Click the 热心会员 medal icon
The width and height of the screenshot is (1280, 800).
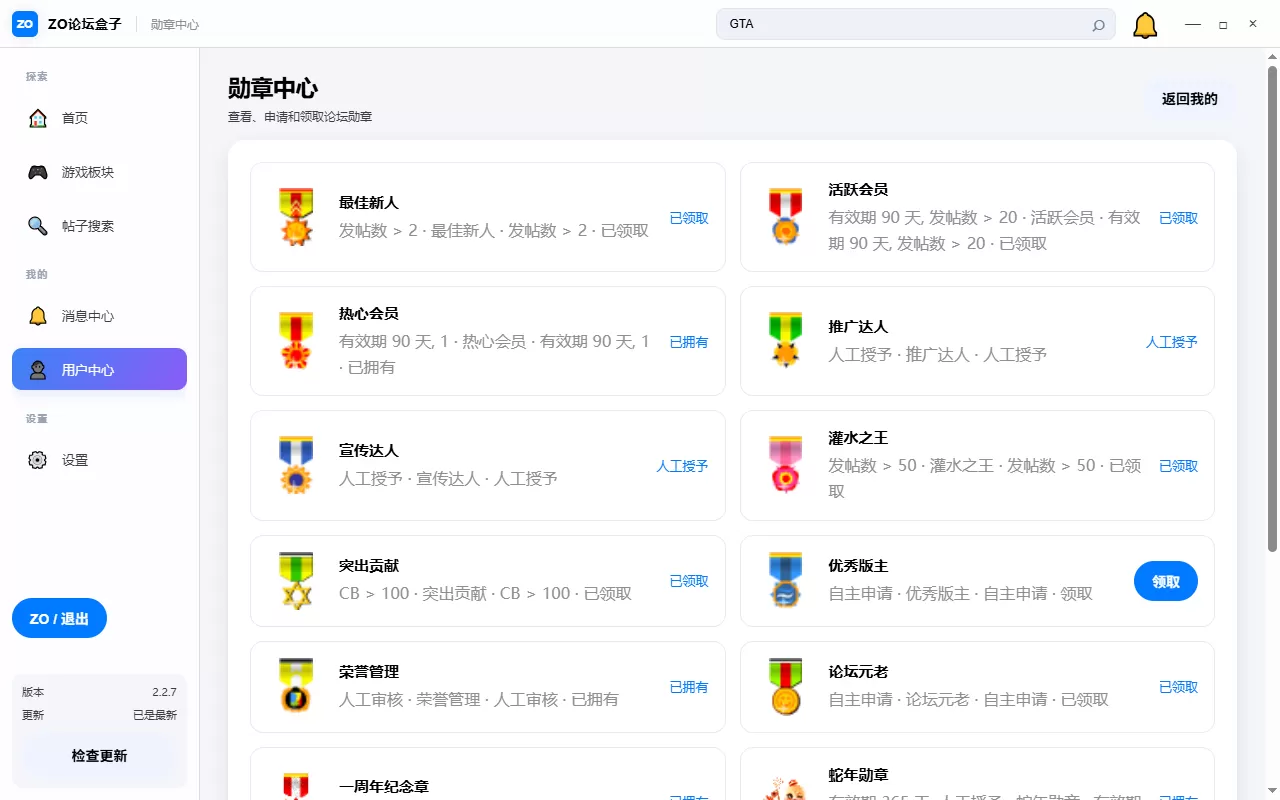point(296,341)
